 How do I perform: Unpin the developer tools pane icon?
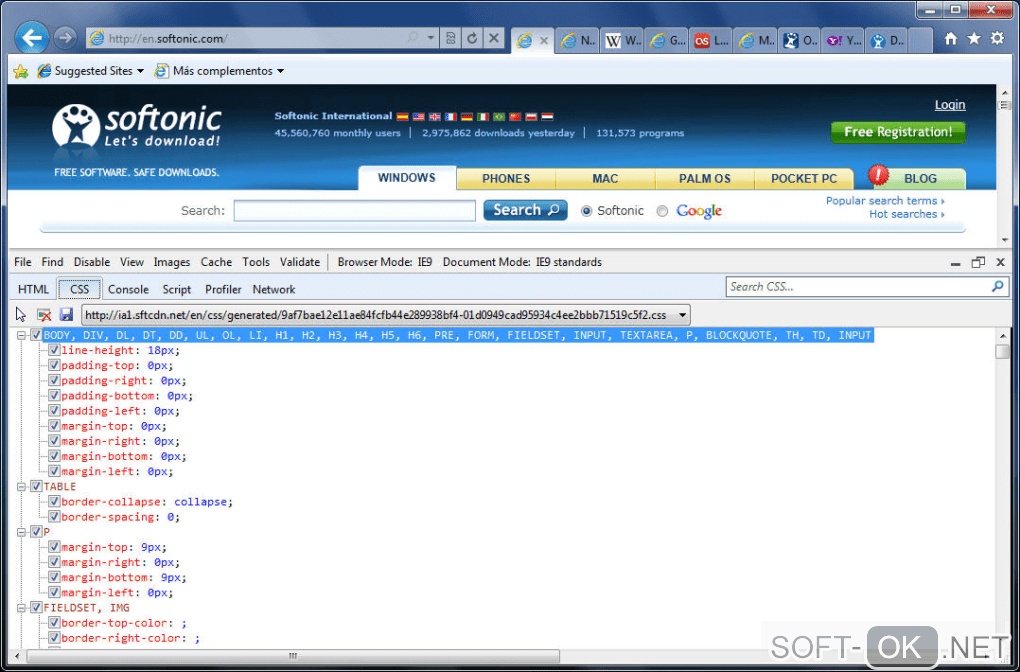point(978,262)
